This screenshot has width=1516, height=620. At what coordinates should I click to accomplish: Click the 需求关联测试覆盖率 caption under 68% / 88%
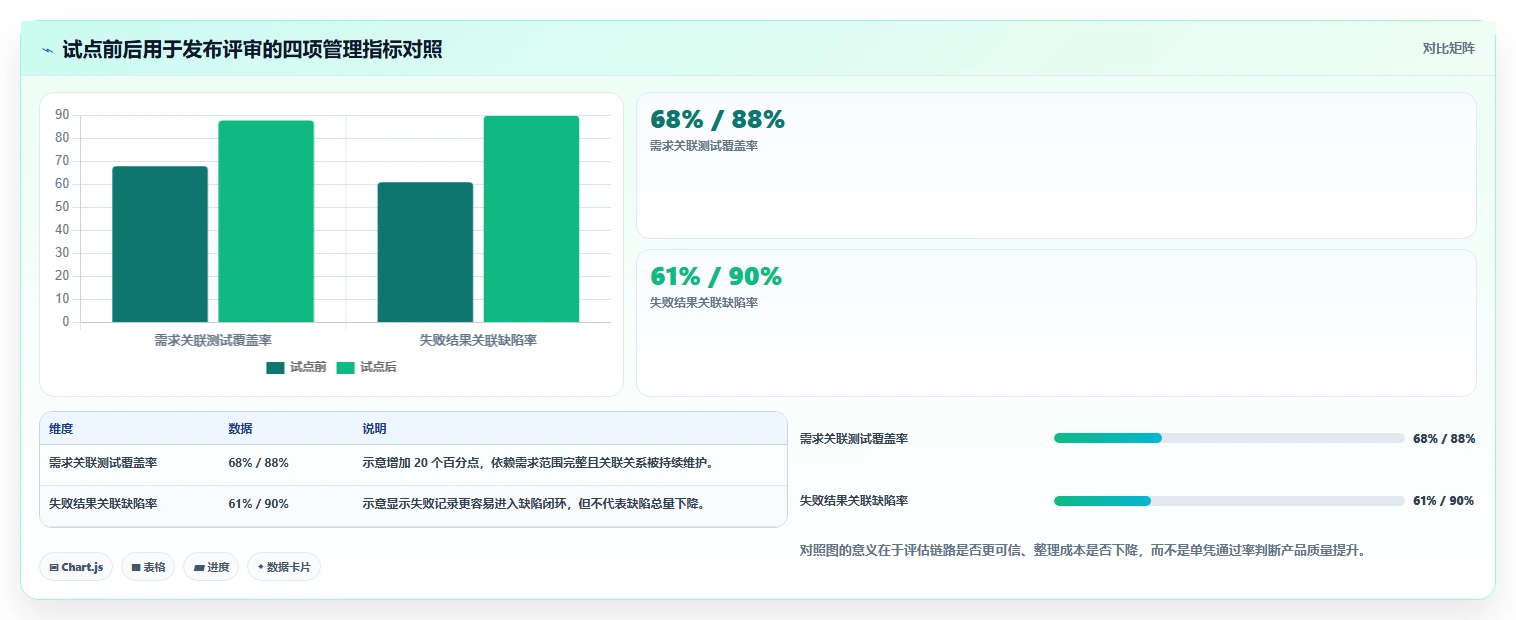pyautogui.click(x=704, y=146)
